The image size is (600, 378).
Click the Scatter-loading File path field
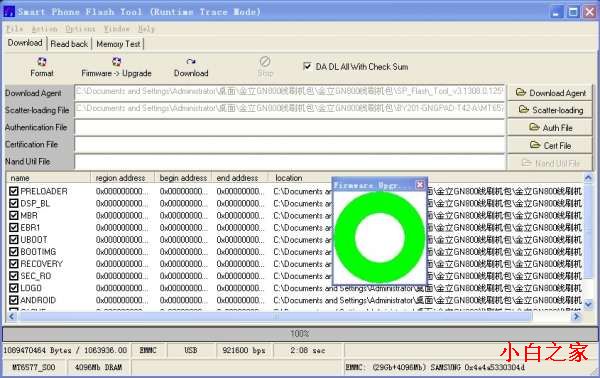point(290,109)
